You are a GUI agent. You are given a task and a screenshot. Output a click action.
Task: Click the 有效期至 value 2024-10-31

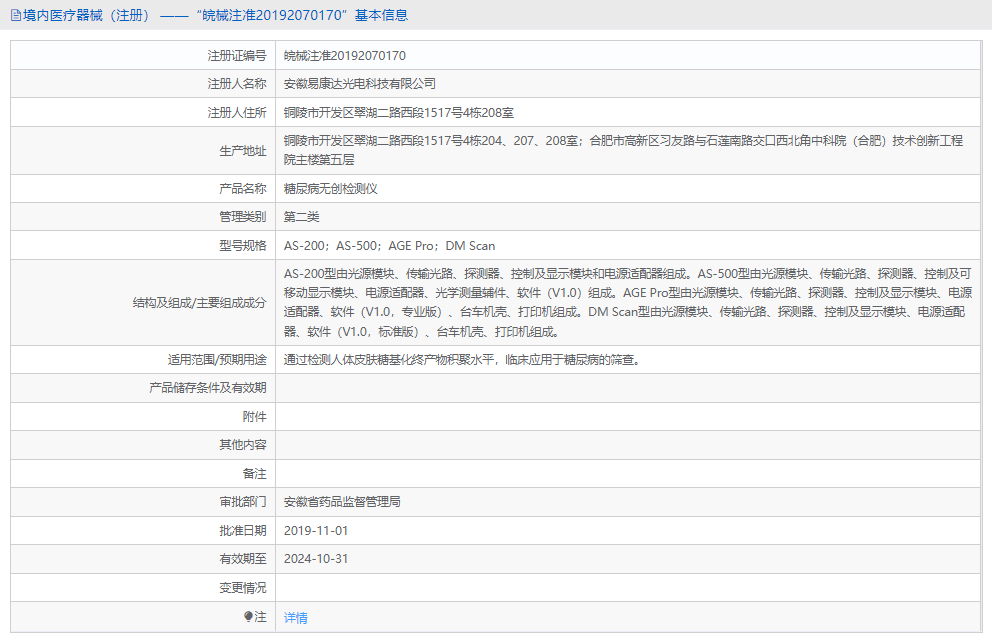tap(313, 559)
